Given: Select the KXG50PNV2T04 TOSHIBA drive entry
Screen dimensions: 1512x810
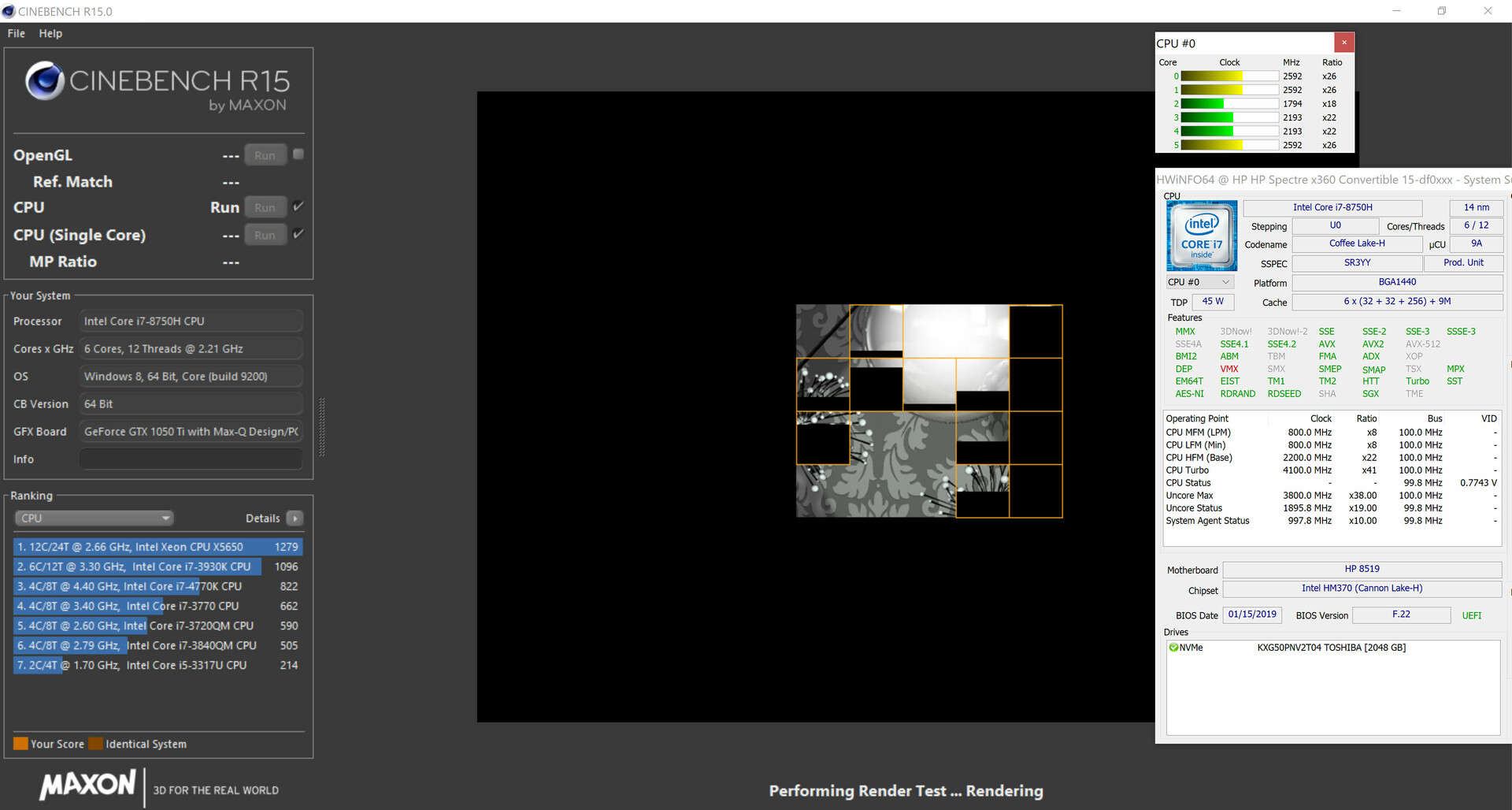Looking at the screenshot, I should tap(1331, 648).
